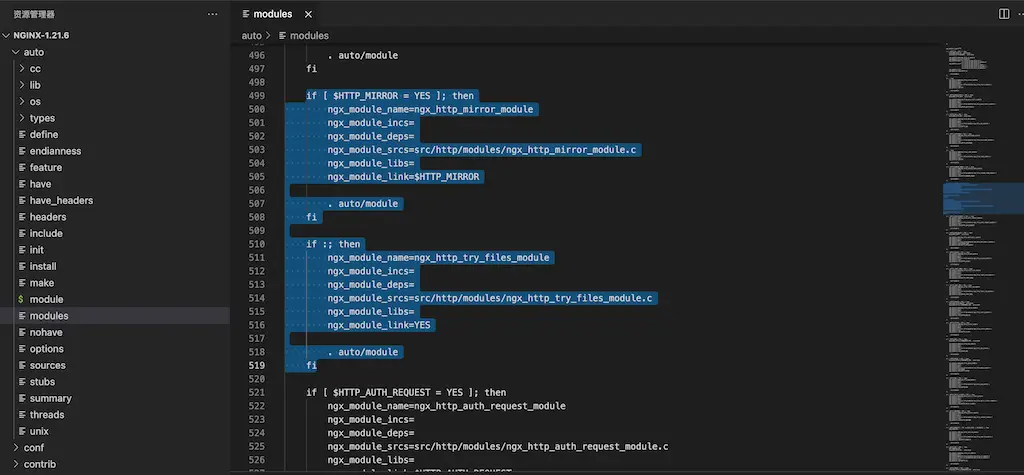
Task: Click the file icon next to summary
Action: 21,398
